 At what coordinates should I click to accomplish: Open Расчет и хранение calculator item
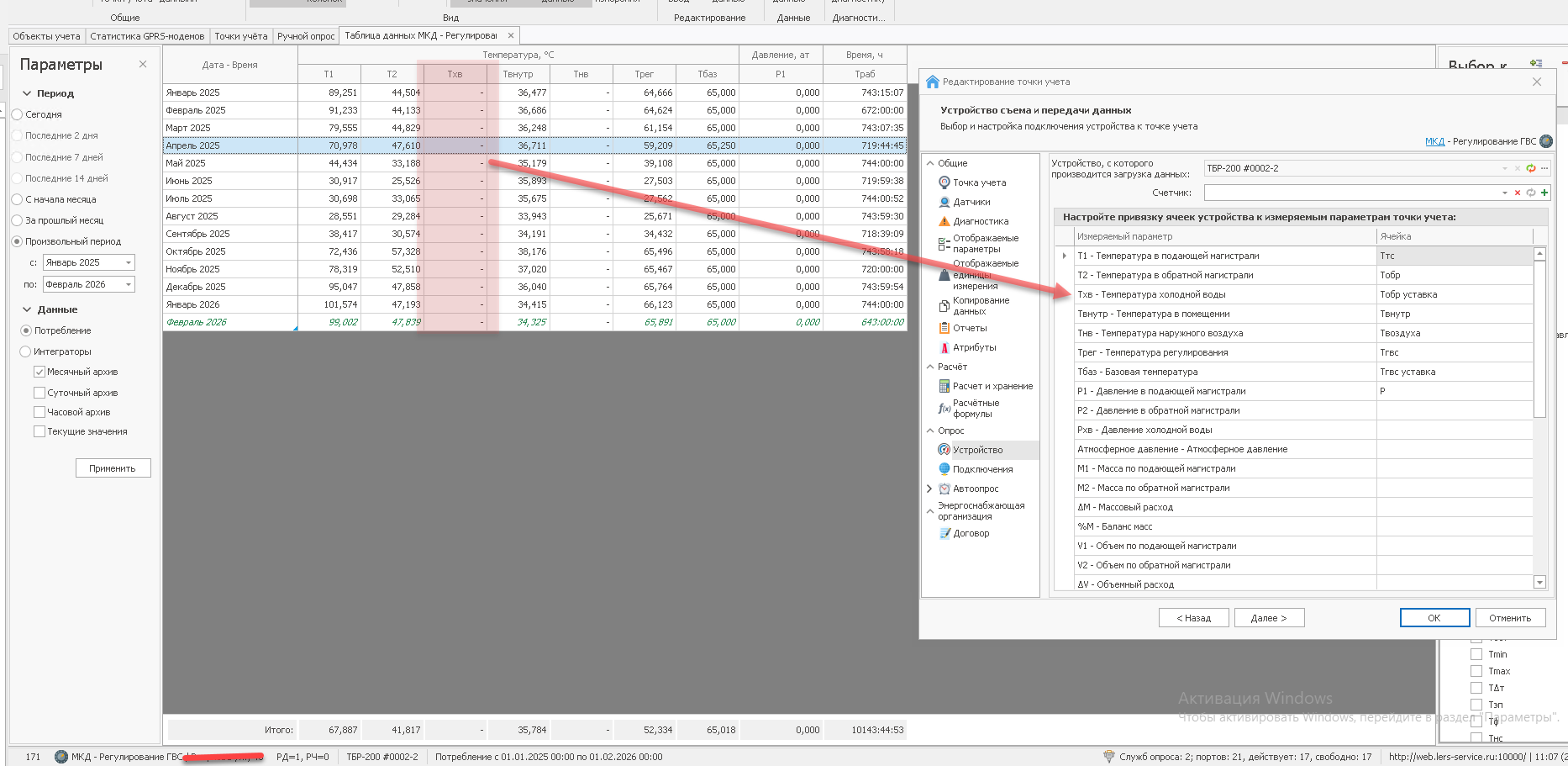coord(992,386)
